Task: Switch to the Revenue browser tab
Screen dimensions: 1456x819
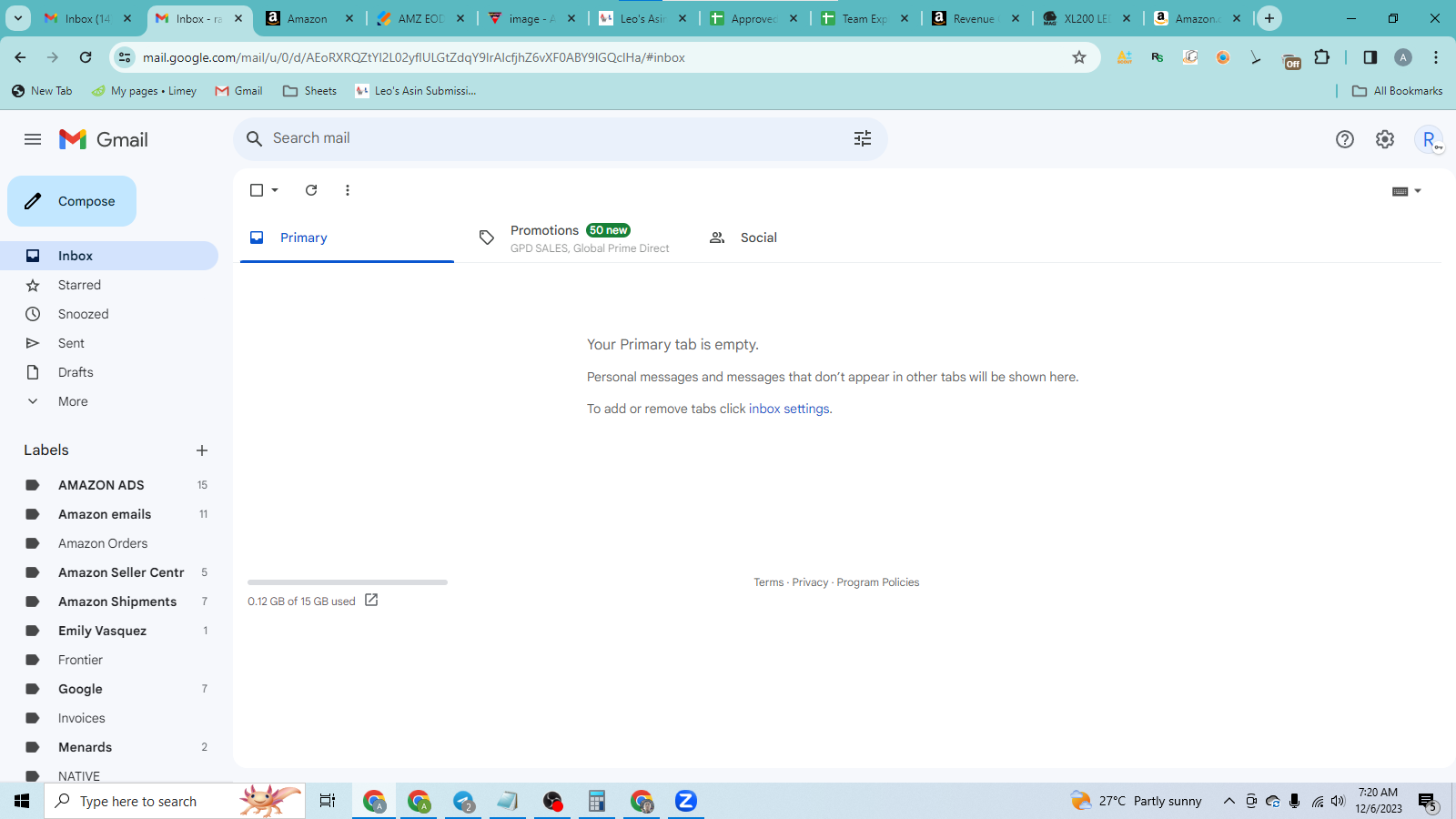Action: [975, 18]
